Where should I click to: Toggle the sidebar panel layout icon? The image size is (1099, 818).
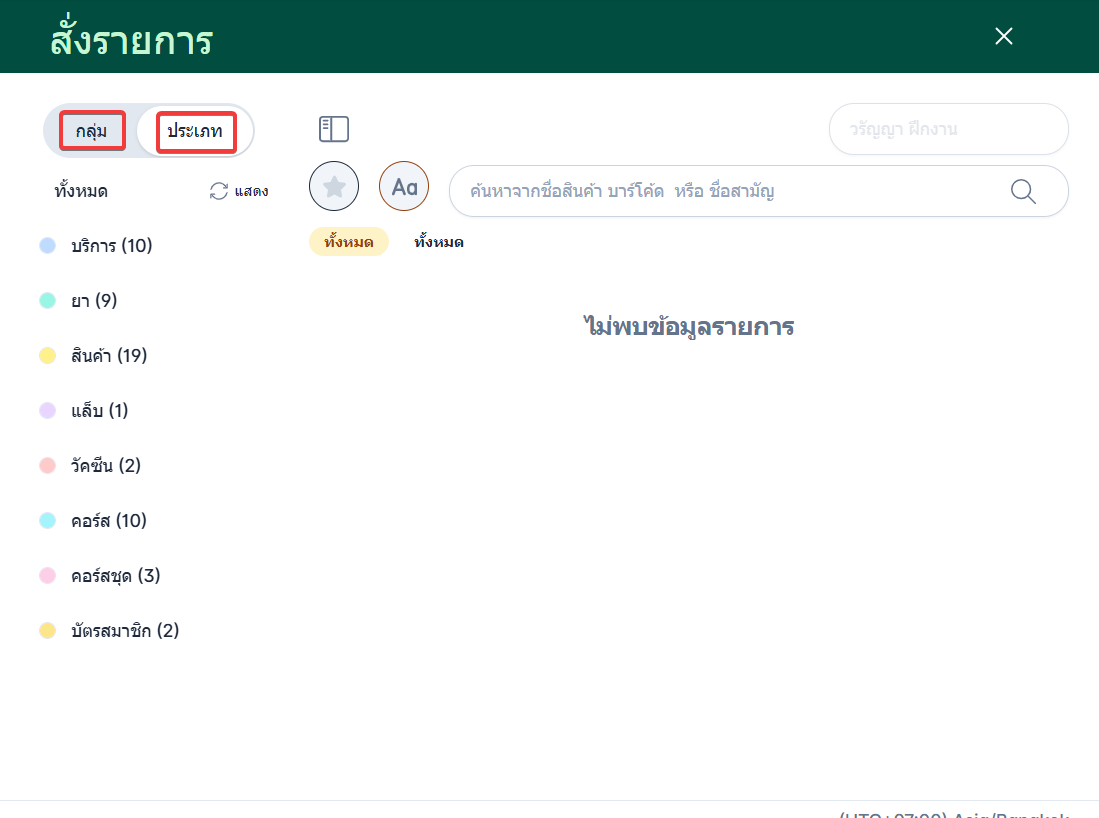[x=334, y=129]
